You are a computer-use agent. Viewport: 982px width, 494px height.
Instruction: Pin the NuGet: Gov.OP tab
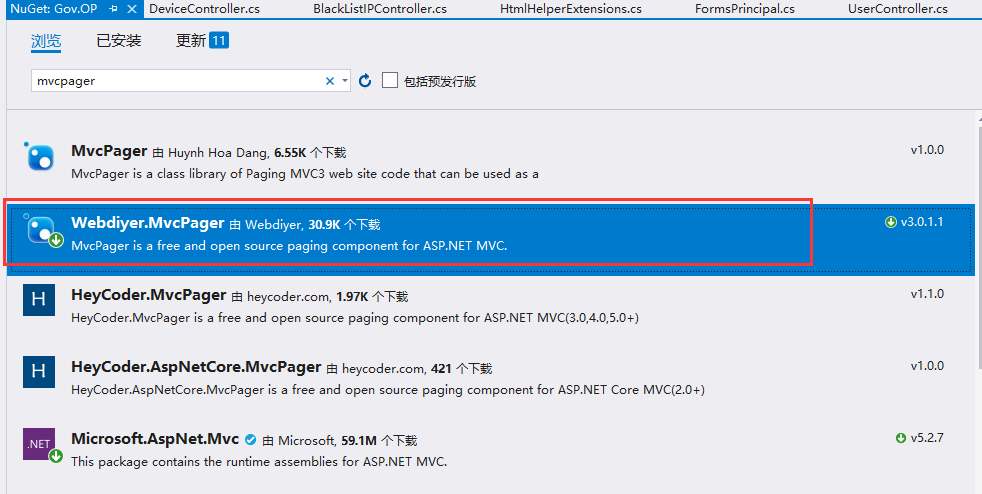coord(113,9)
